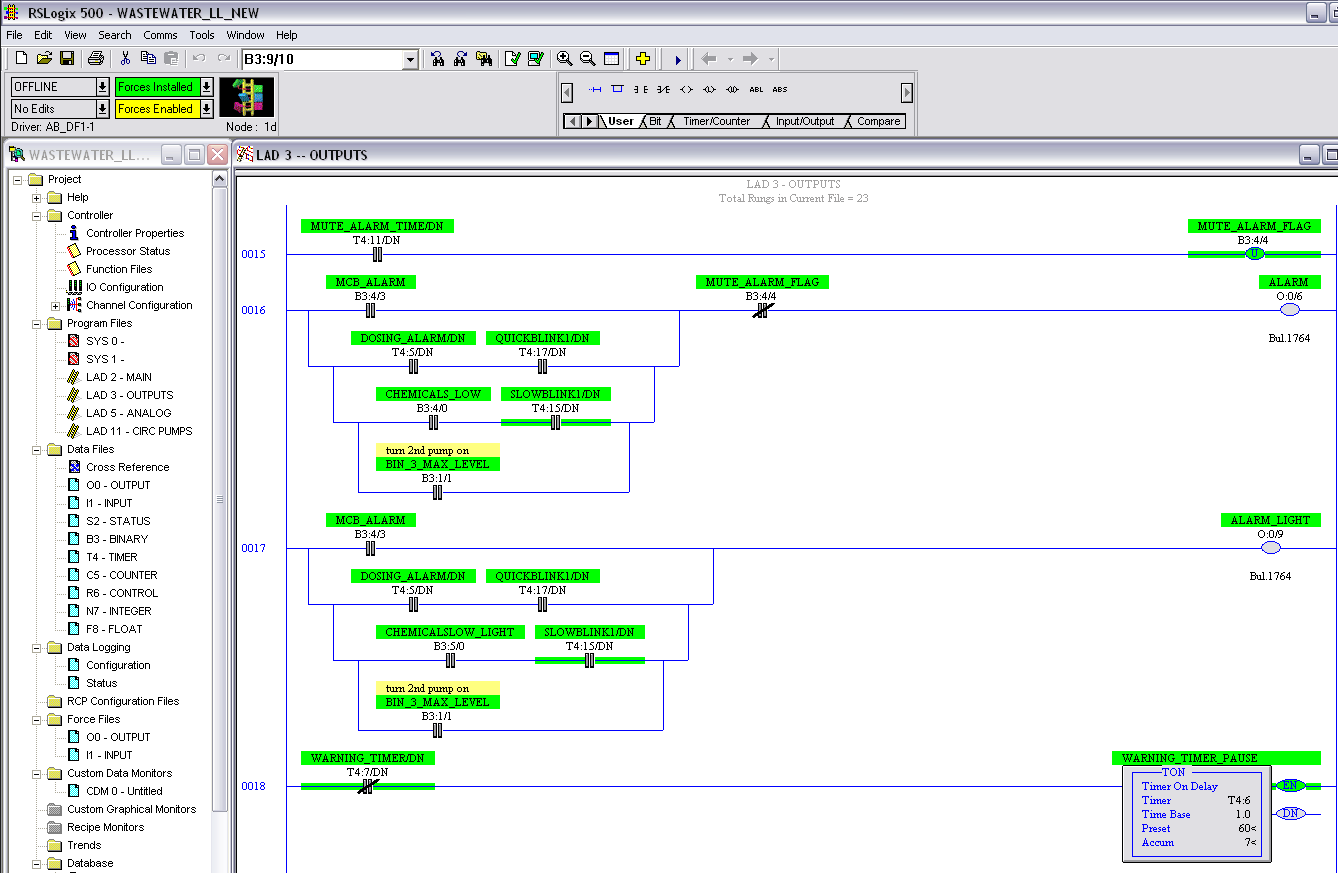This screenshot has height=873, width=1338.
Task: Select MUTE_ALARM_FLAG contact in rung 0016
Action: click(761, 310)
